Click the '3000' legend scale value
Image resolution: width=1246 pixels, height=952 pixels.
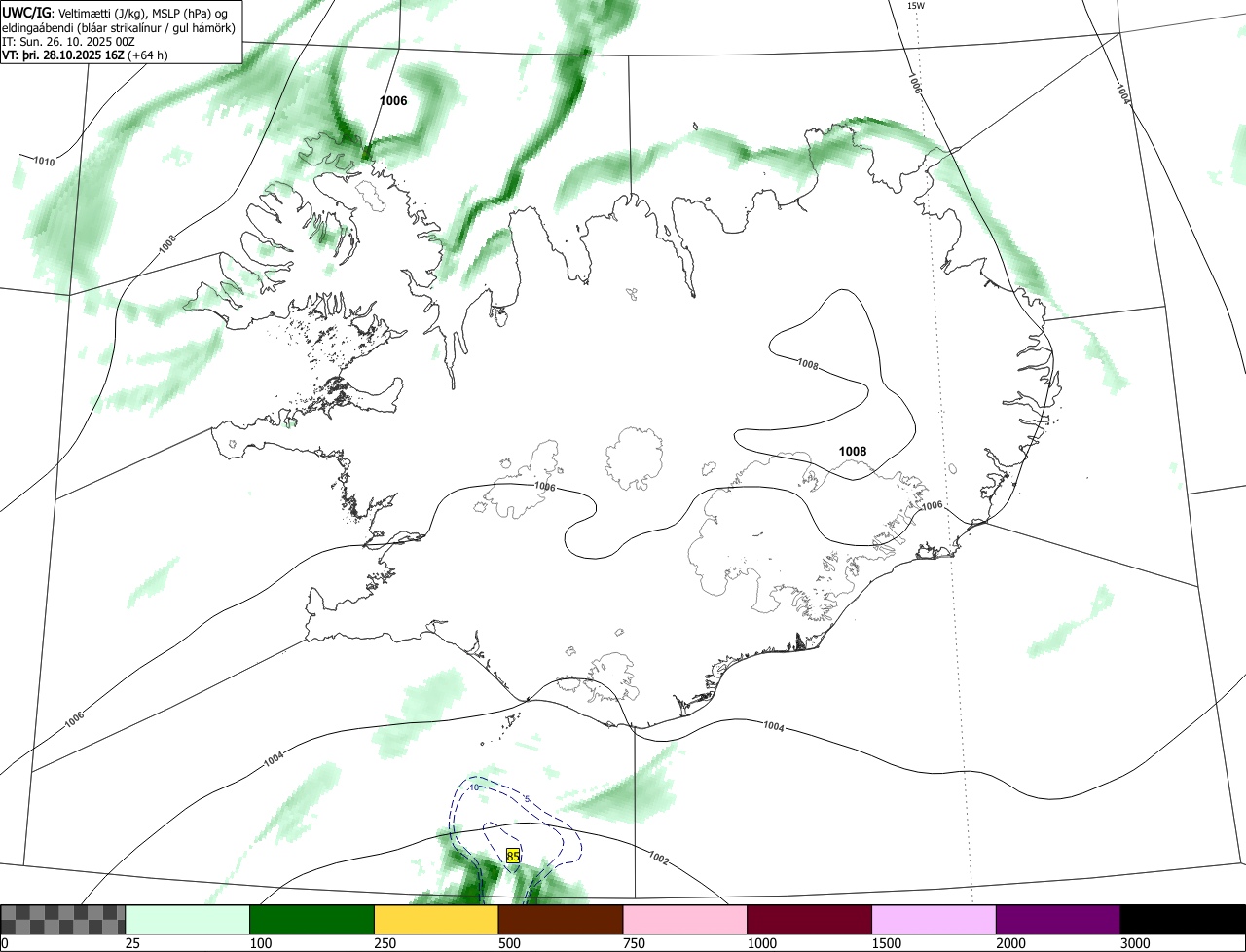(x=1135, y=943)
